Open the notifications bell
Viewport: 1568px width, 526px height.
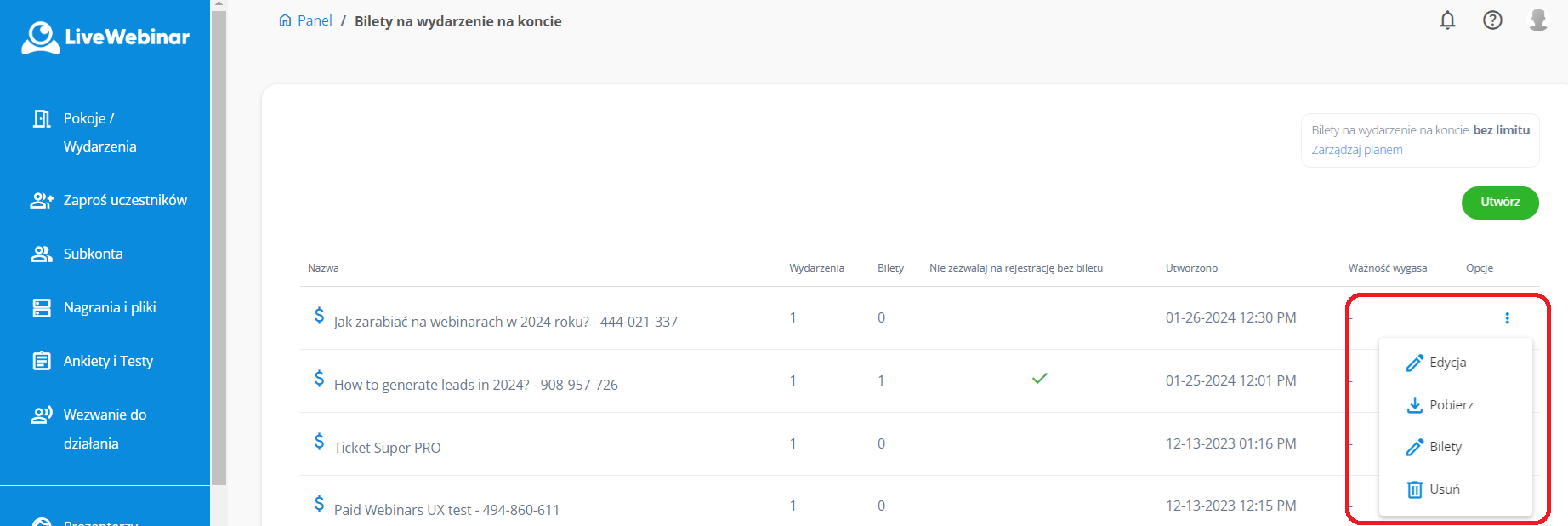[1447, 20]
